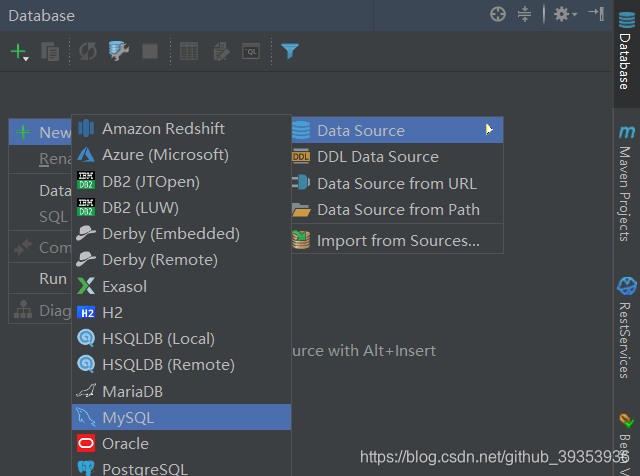Image resolution: width=640 pixels, height=476 pixels.
Task: Select Azure (Microsoft) from the list
Action: point(181,155)
